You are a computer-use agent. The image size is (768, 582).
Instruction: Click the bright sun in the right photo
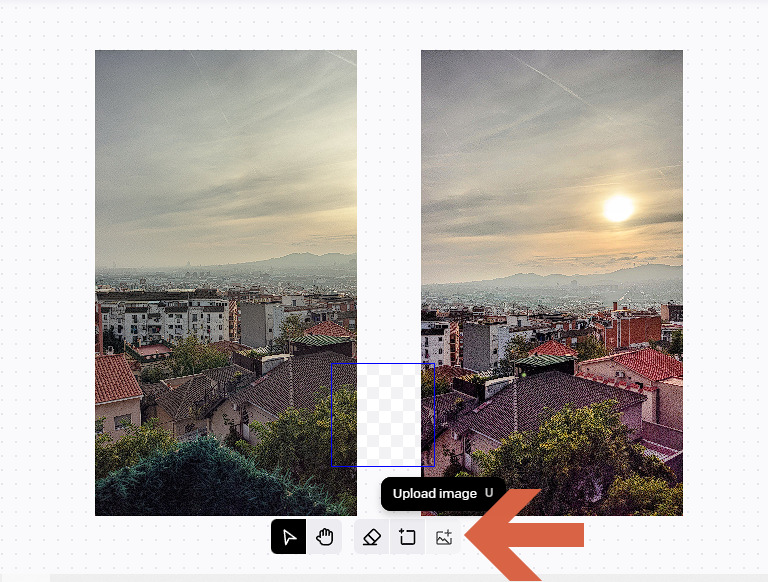point(618,208)
